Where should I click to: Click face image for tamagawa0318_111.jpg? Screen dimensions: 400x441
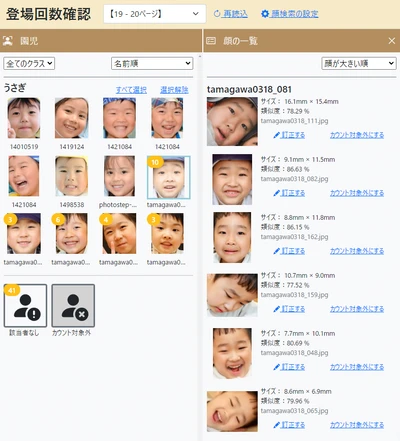232,121
